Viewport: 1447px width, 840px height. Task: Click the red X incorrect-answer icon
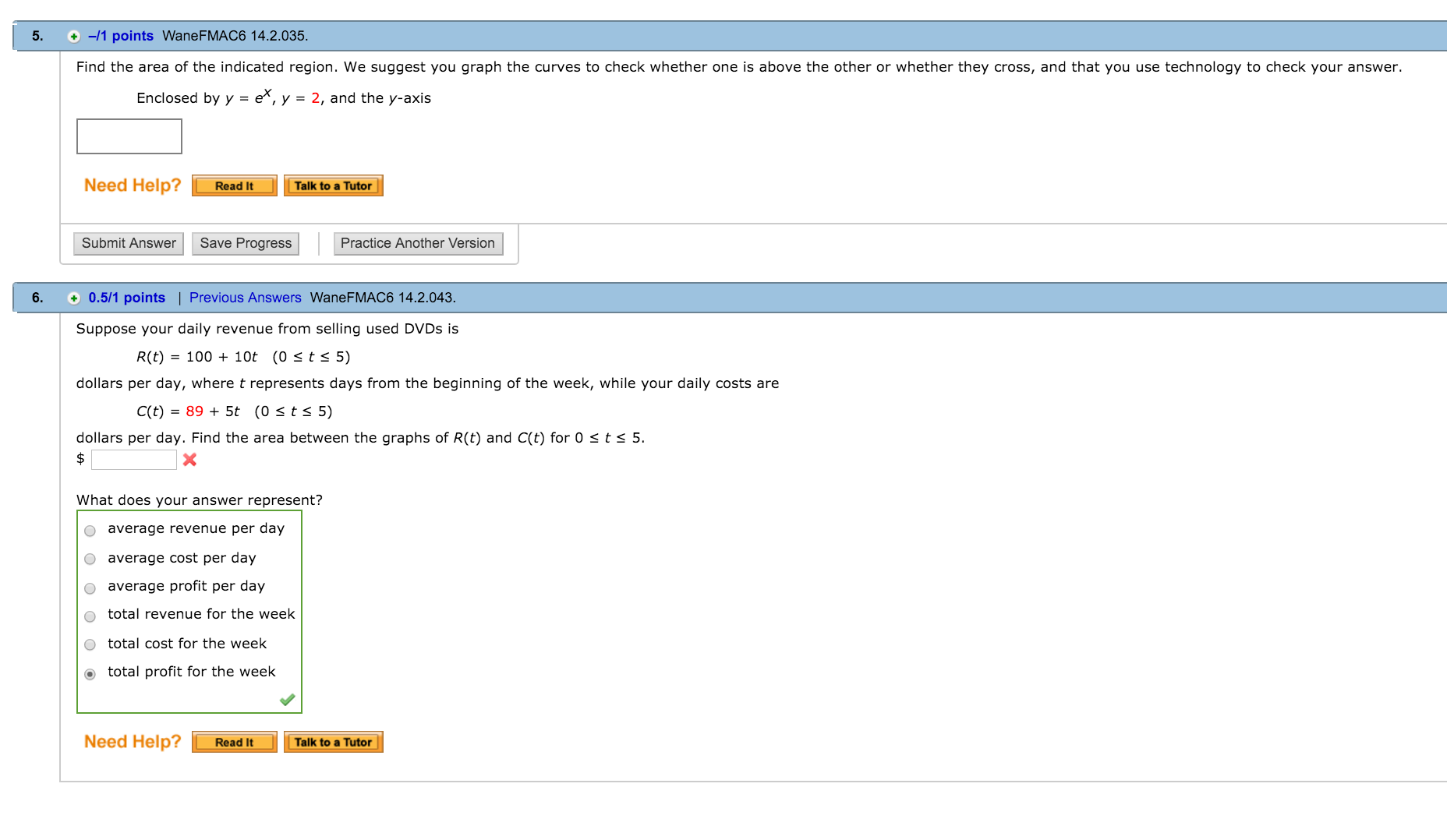(x=189, y=460)
